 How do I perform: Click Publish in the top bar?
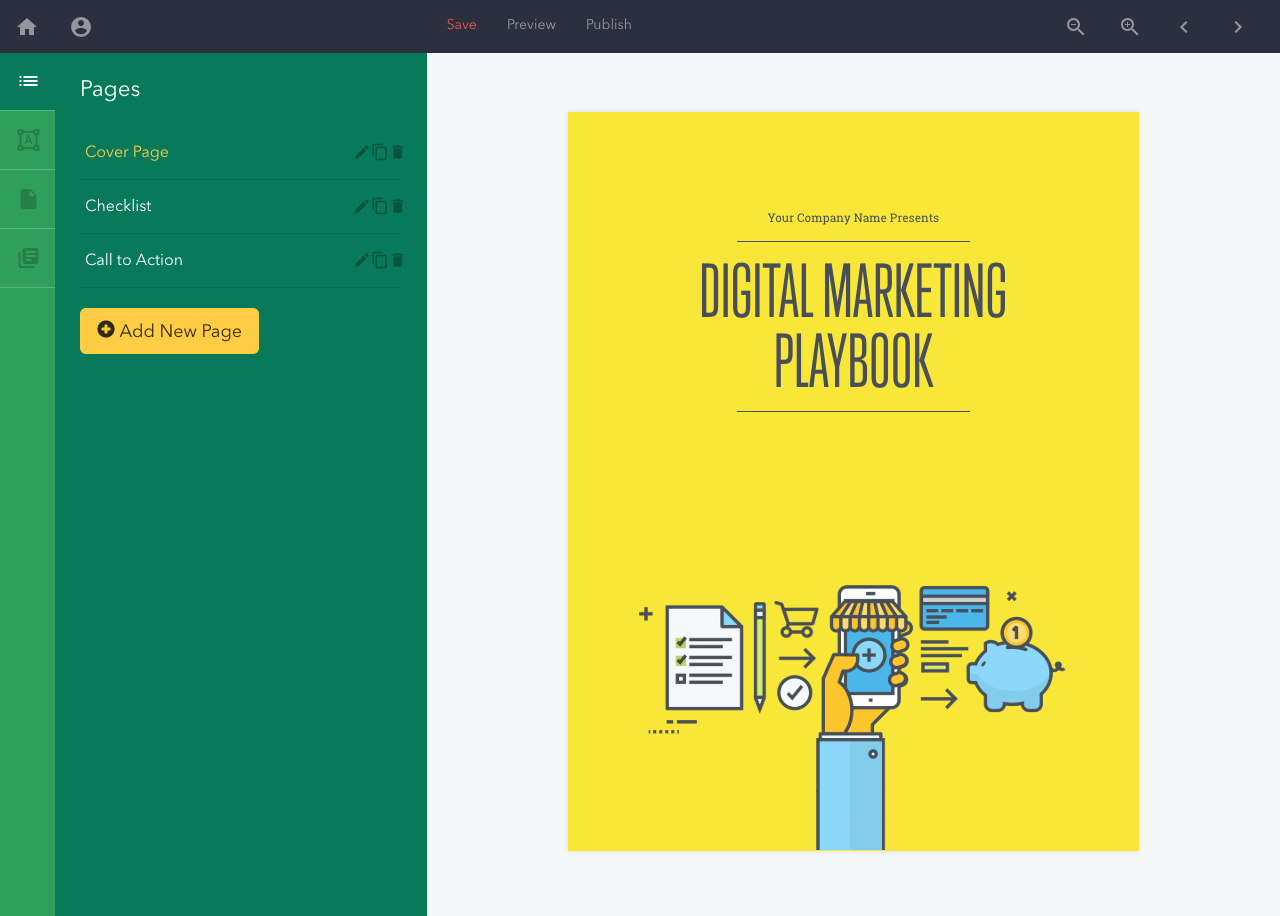(x=609, y=25)
